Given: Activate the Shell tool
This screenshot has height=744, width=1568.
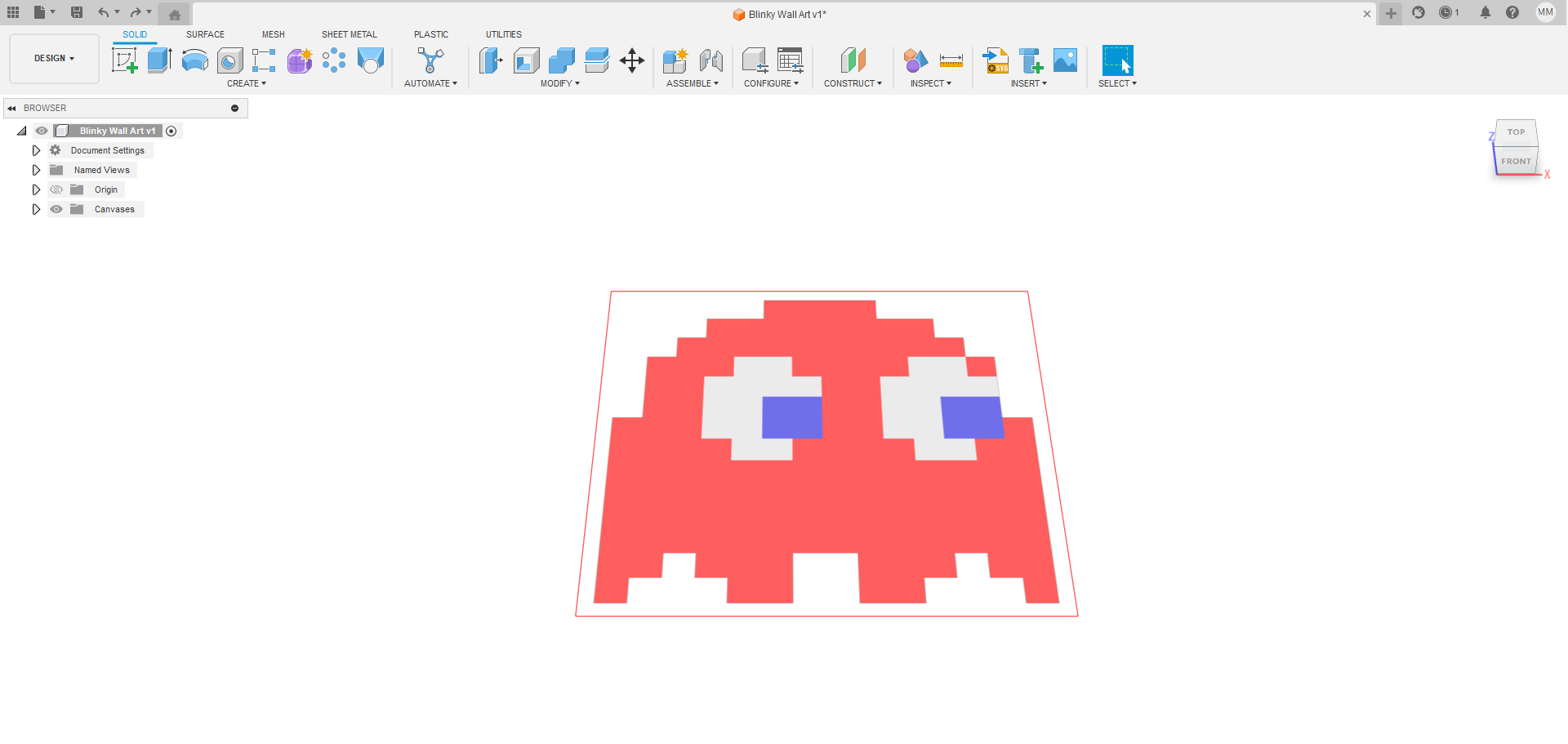Looking at the screenshot, I should (526, 60).
